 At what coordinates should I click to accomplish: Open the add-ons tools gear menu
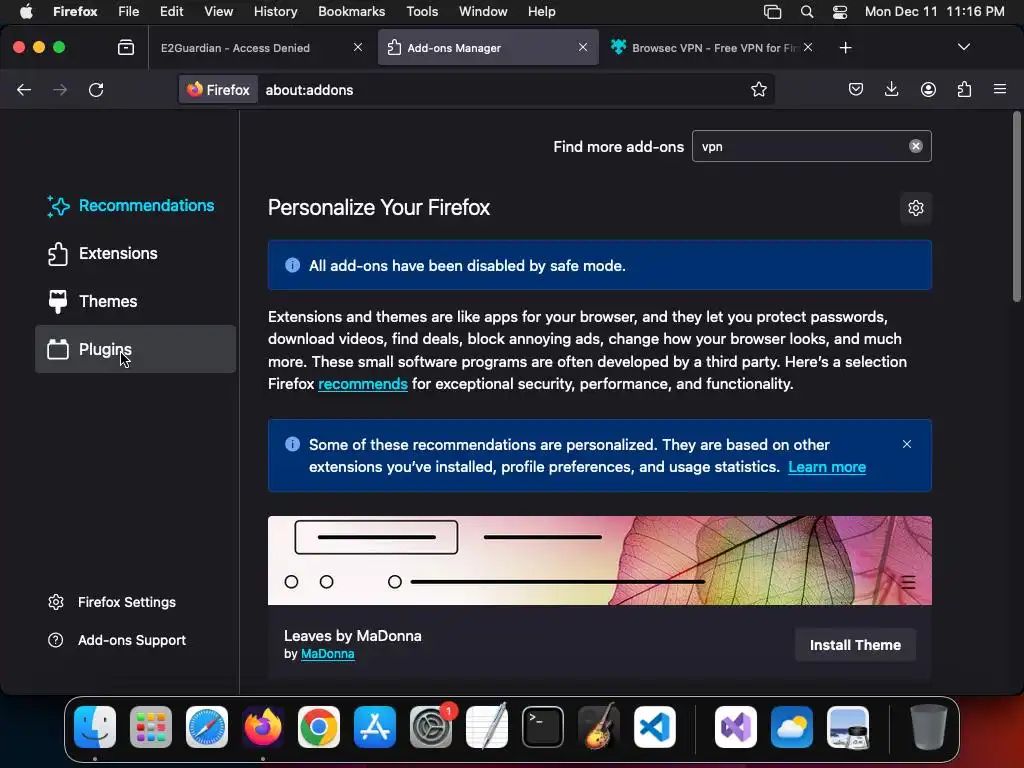pos(916,208)
